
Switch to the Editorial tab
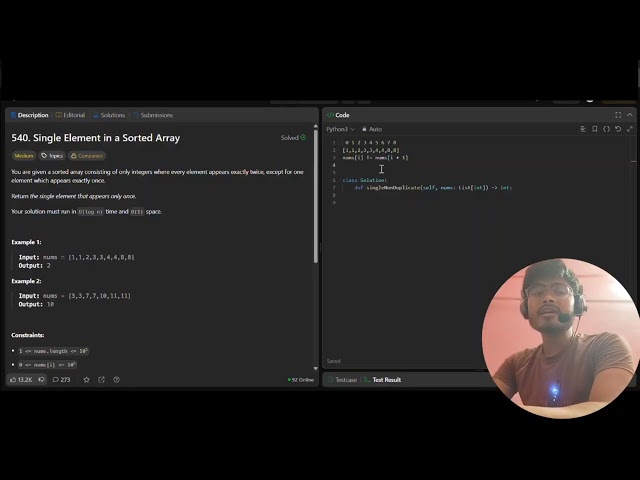[71, 115]
